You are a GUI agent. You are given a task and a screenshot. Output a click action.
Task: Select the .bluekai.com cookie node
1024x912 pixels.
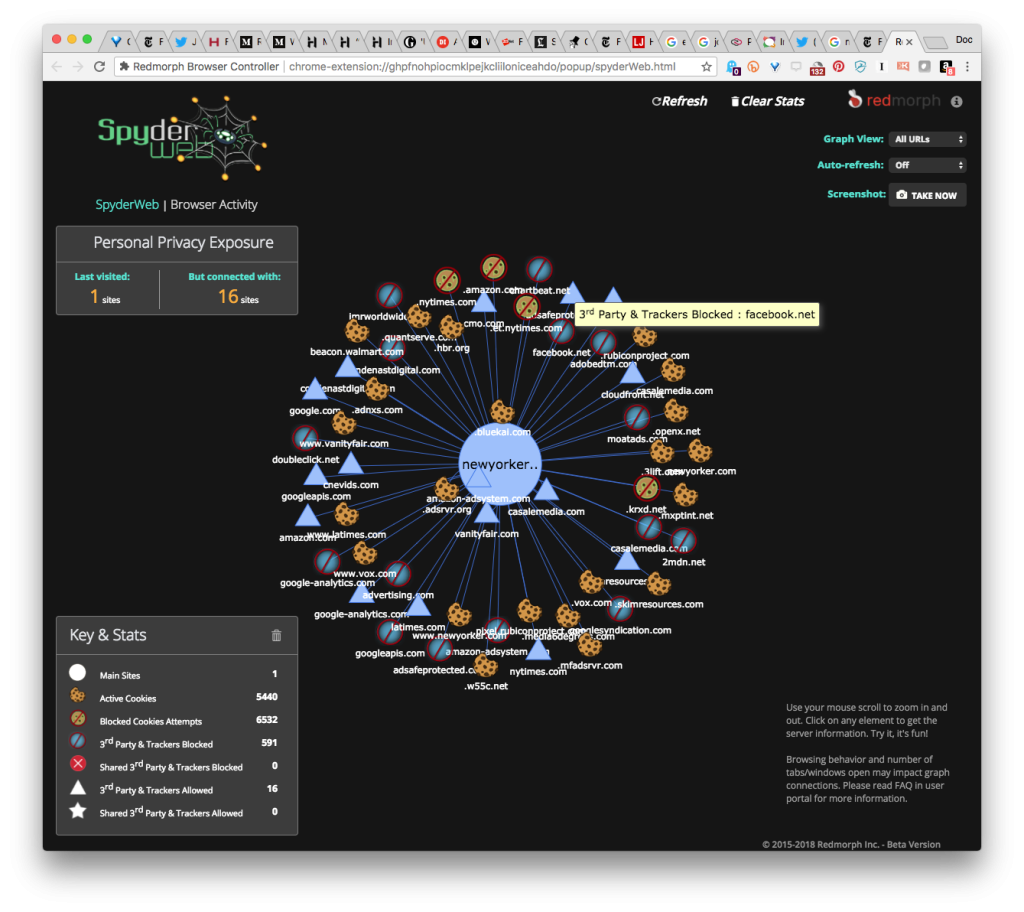(502, 413)
